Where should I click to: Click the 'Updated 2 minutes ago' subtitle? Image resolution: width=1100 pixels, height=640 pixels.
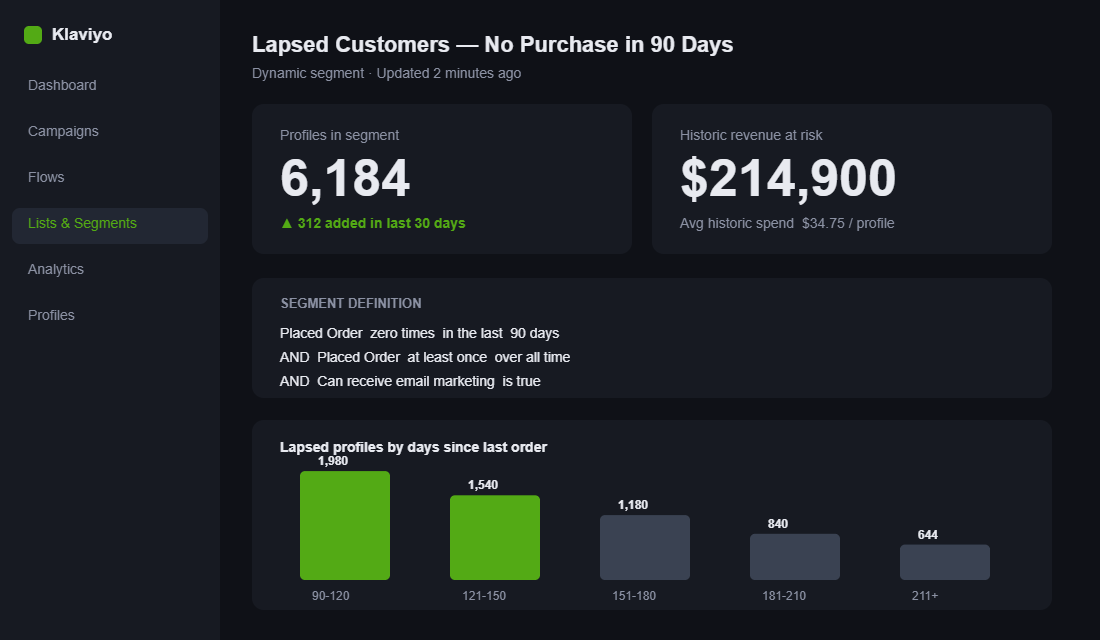click(x=449, y=73)
